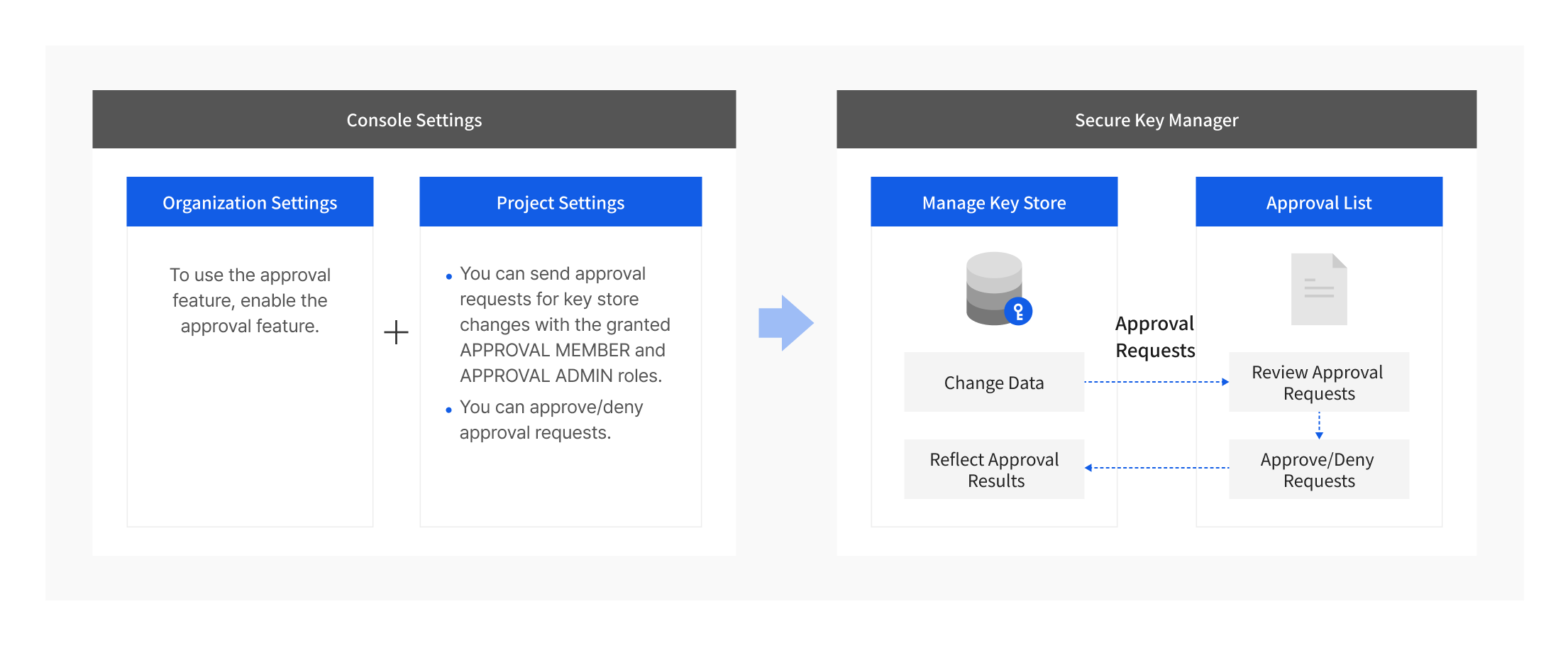Select the Organization Settings header
Viewport: 1568px width, 646px height.
[x=250, y=202]
